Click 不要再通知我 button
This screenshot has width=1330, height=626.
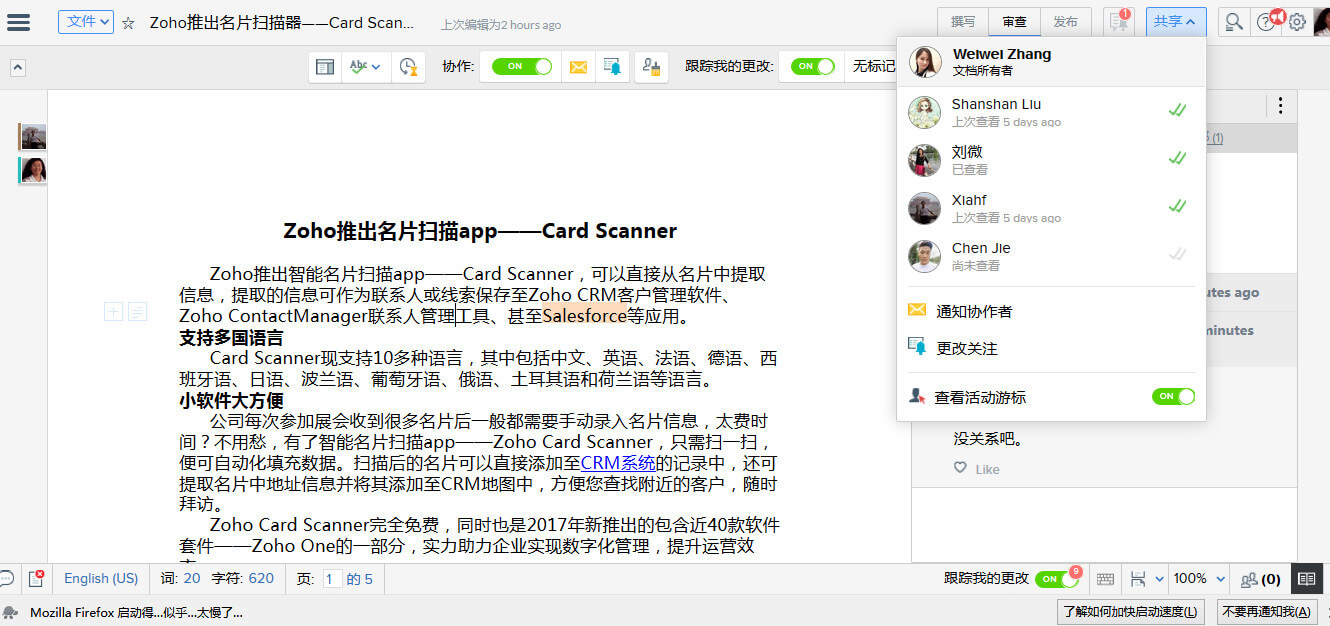[x=1269, y=612]
